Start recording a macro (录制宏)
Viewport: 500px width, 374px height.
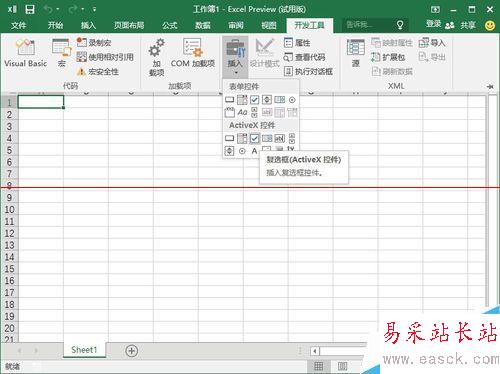(x=94, y=42)
